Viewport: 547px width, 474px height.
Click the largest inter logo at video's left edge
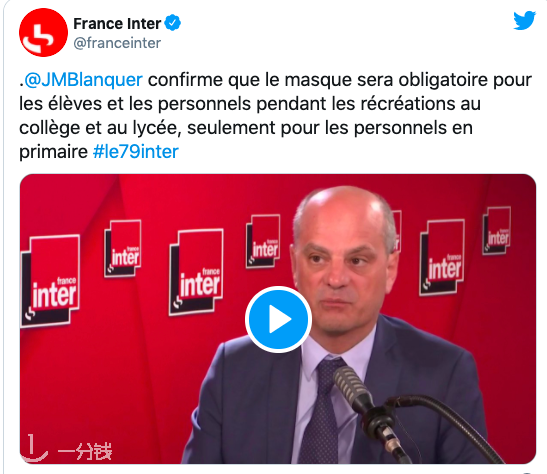coord(50,281)
